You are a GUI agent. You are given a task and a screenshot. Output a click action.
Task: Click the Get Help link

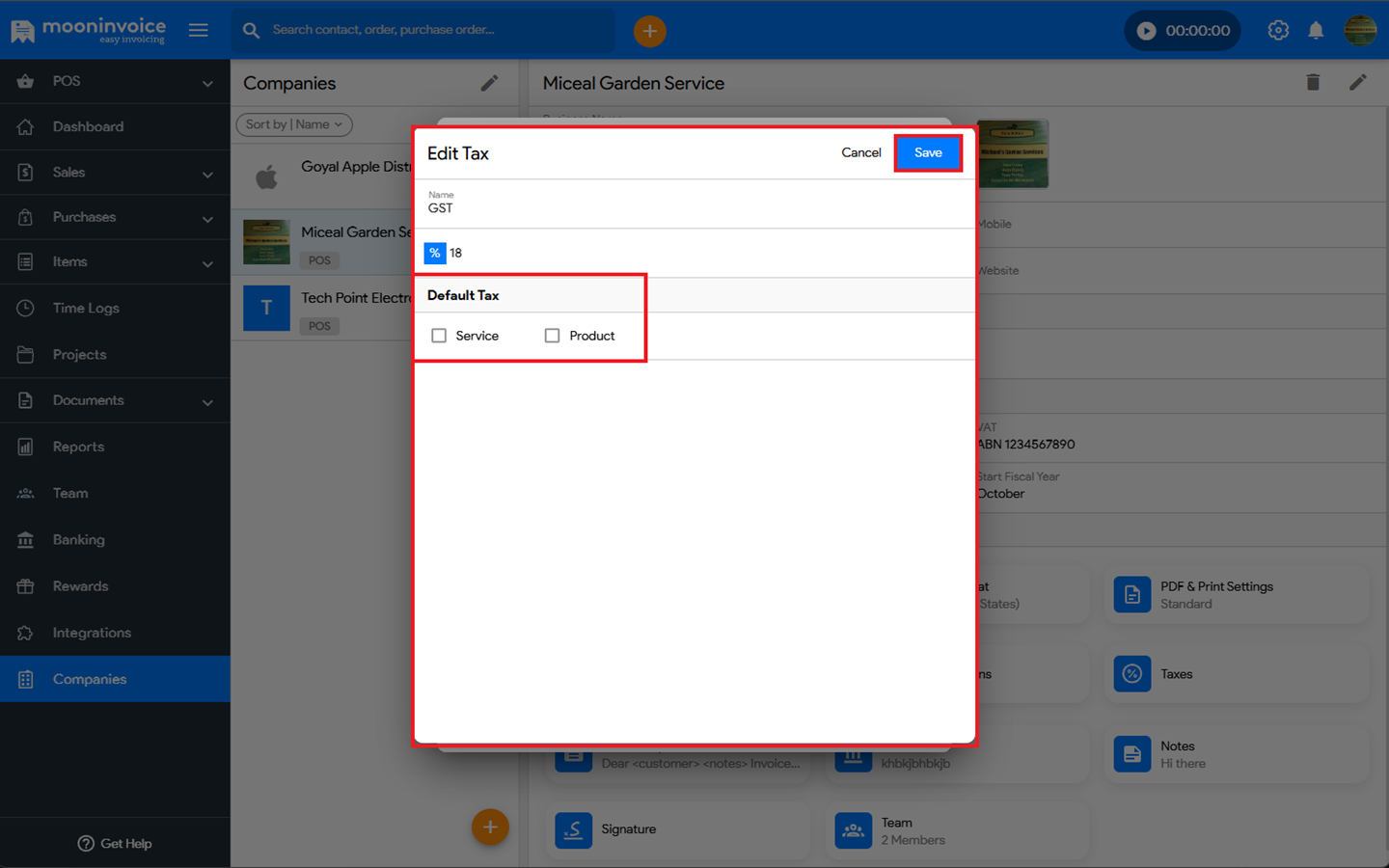tap(115, 843)
